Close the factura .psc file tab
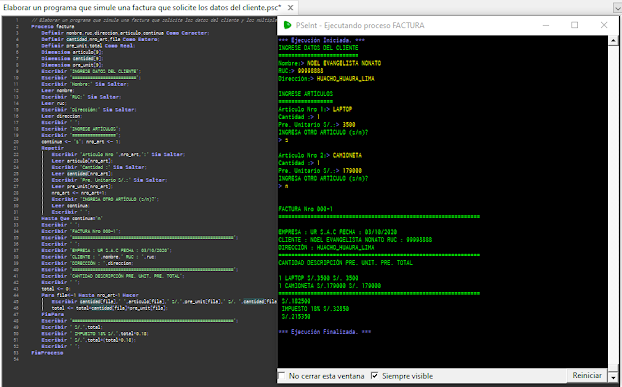The image size is (622, 387). (x=290, y=8)
